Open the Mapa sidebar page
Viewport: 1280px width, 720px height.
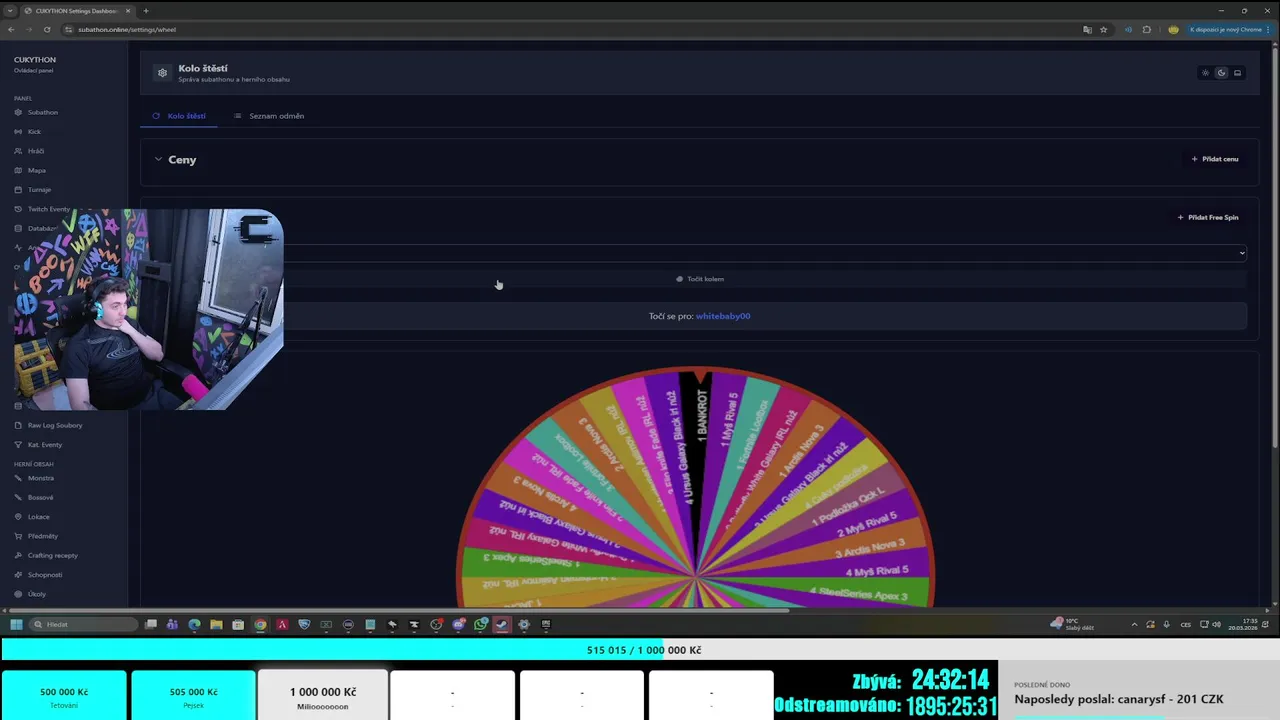click(36, 170)
